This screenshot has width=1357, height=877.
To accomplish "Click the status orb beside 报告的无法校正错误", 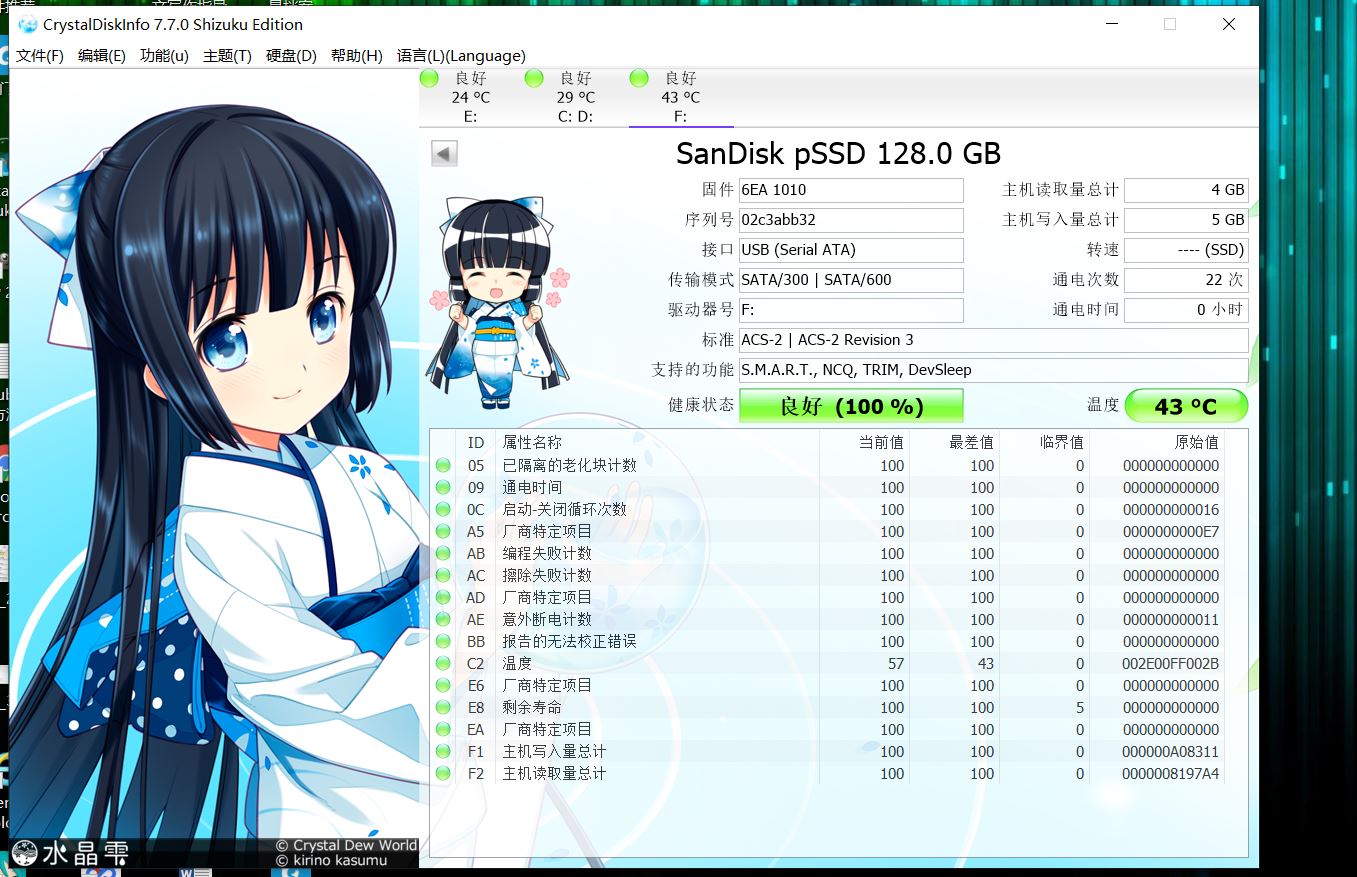I will 443,642.
